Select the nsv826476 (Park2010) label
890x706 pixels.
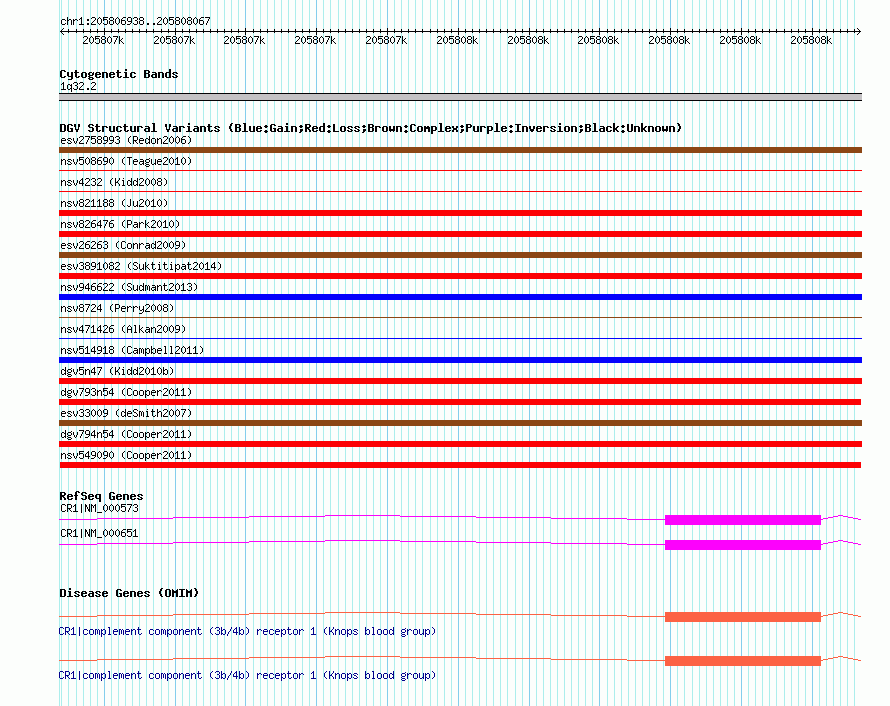coord(120,224)
